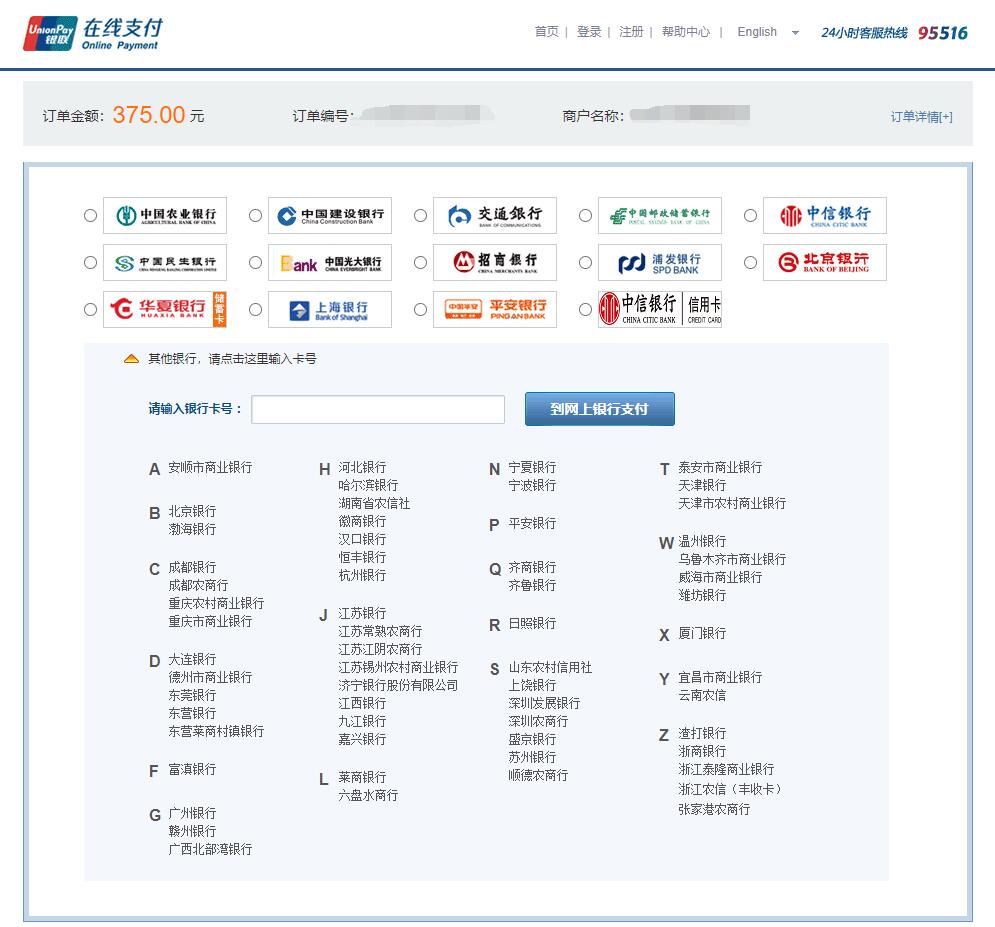This screenshot has width=995, height=927.
Task: Collapse the 其他银行 section with the orange arrow
Action: coord(131,359)
